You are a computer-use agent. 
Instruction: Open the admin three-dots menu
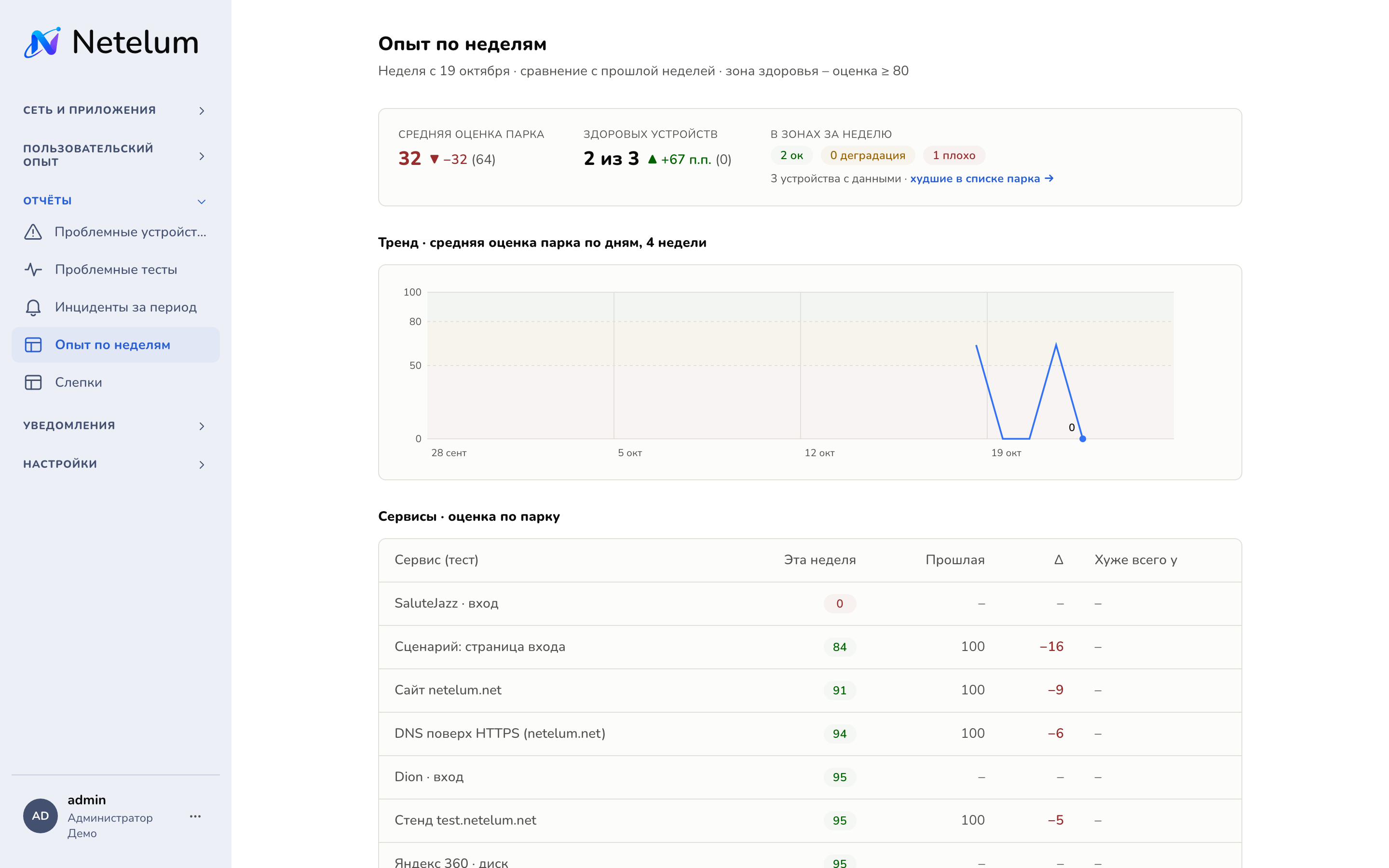click(195, 816)
